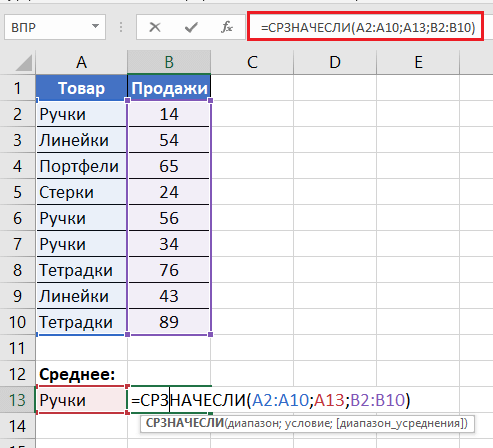Select row 13 header
493x448 pixels.
(x=17, y=400)
